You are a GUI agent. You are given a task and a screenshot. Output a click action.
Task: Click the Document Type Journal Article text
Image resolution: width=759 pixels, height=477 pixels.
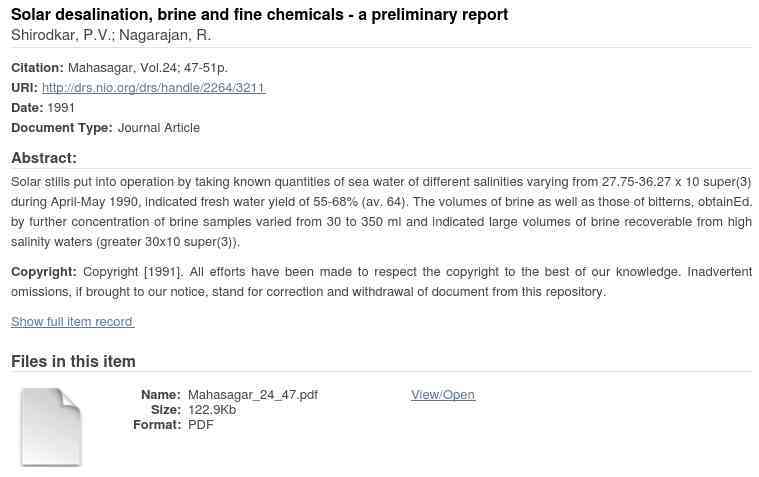pyautogui.click(x=159, y=128)
